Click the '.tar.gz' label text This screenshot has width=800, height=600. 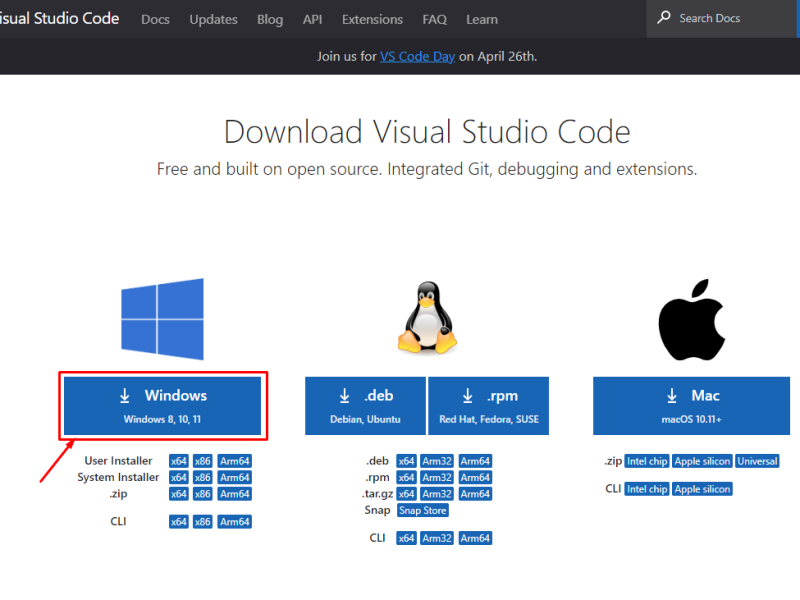378,493
